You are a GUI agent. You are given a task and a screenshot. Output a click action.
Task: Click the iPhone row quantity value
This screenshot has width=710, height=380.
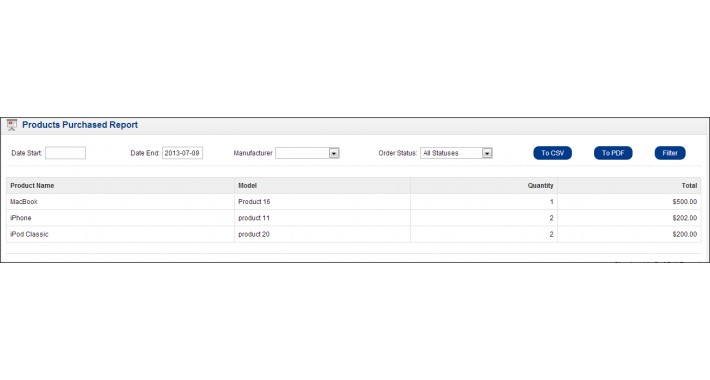(x=552, y=218)
